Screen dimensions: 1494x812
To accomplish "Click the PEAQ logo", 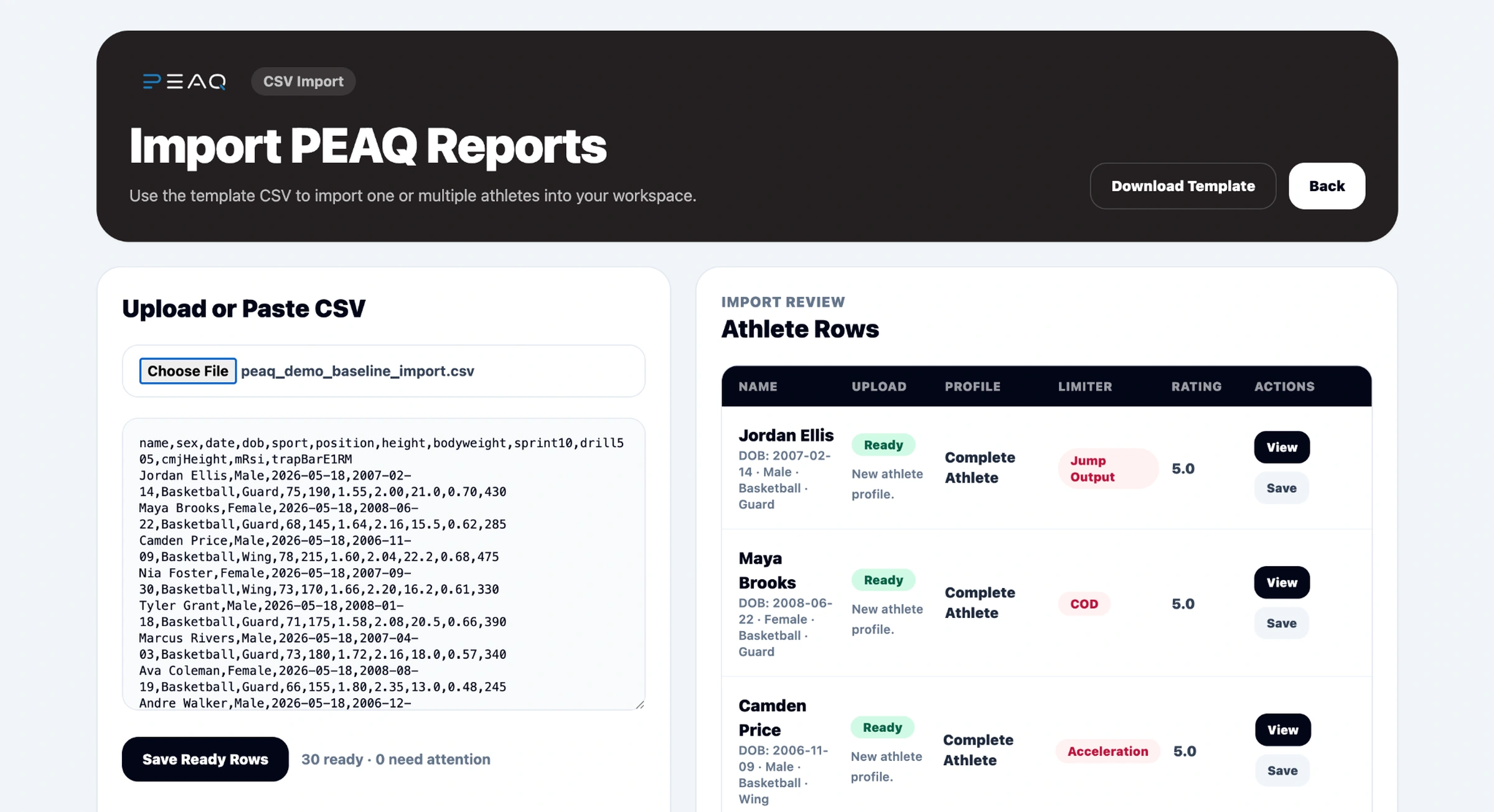I will 184,82.
